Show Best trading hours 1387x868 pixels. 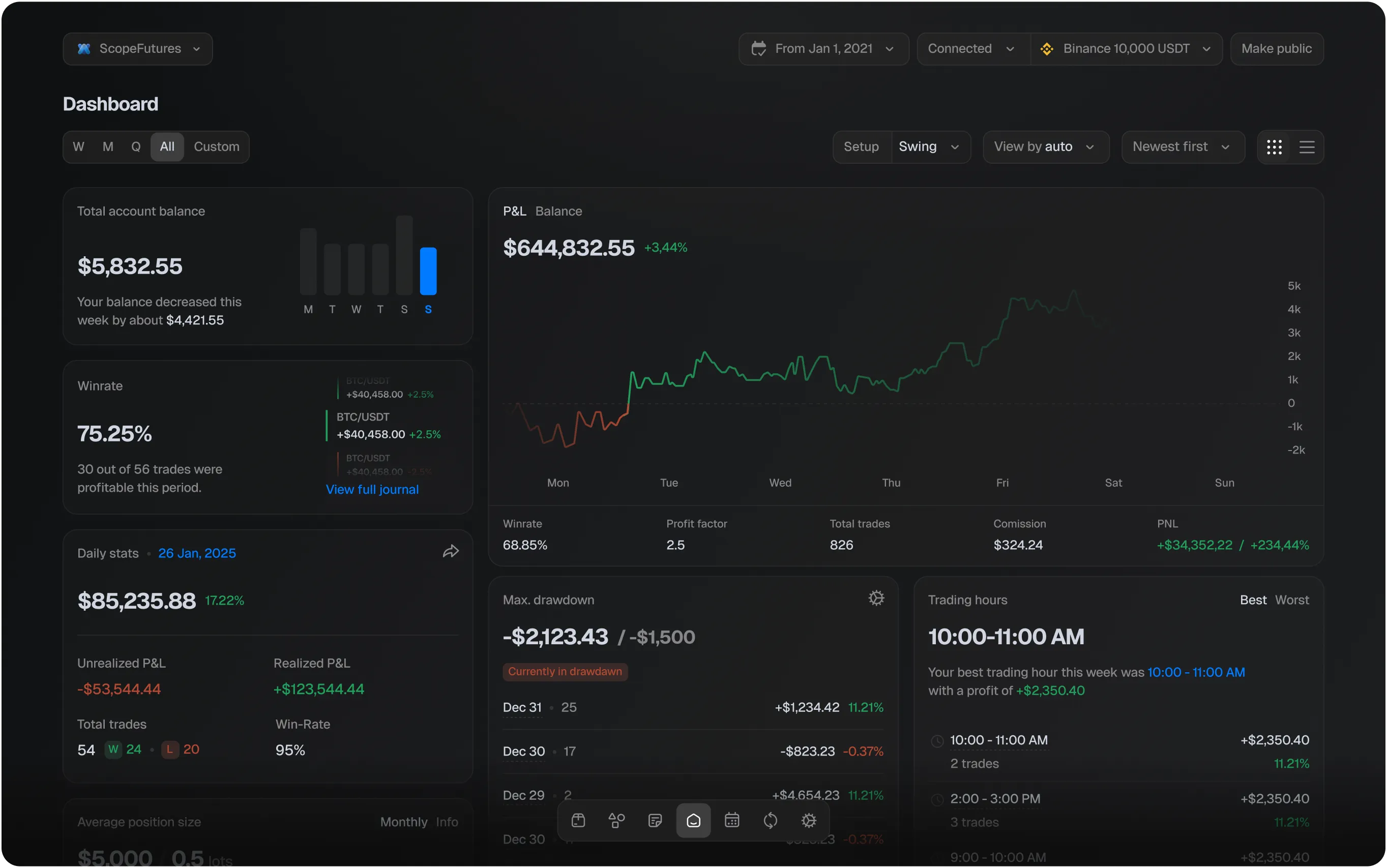[1253, 600]
